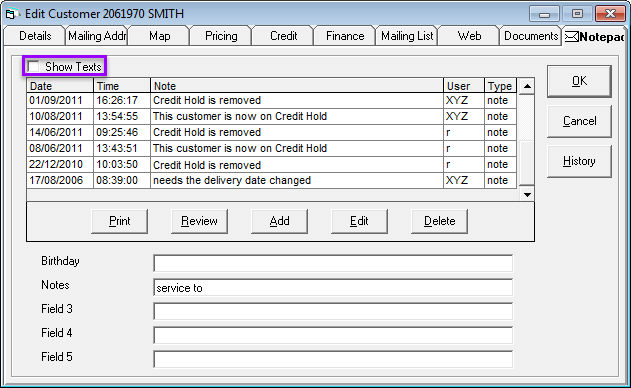Click the Time column header

[x=122, y=86]
